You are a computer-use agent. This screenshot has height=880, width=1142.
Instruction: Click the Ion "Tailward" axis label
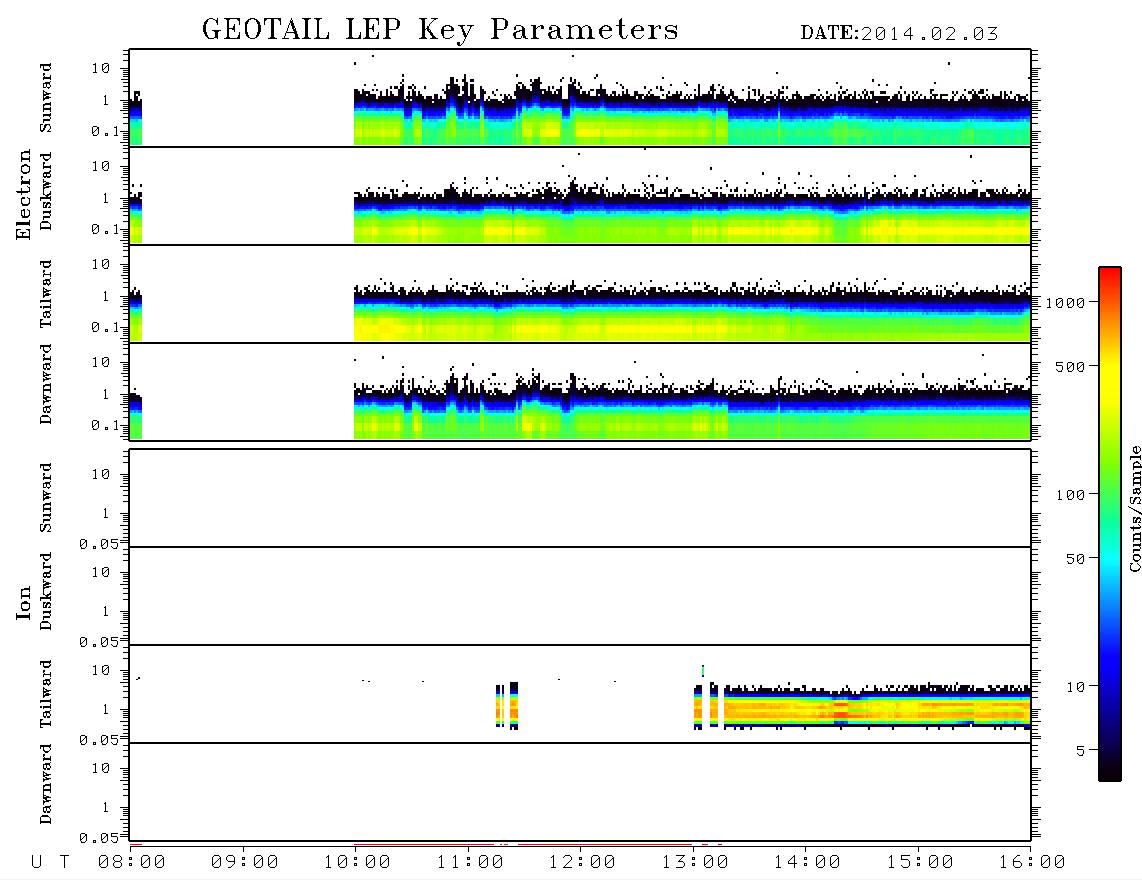(x=46, y=694)
